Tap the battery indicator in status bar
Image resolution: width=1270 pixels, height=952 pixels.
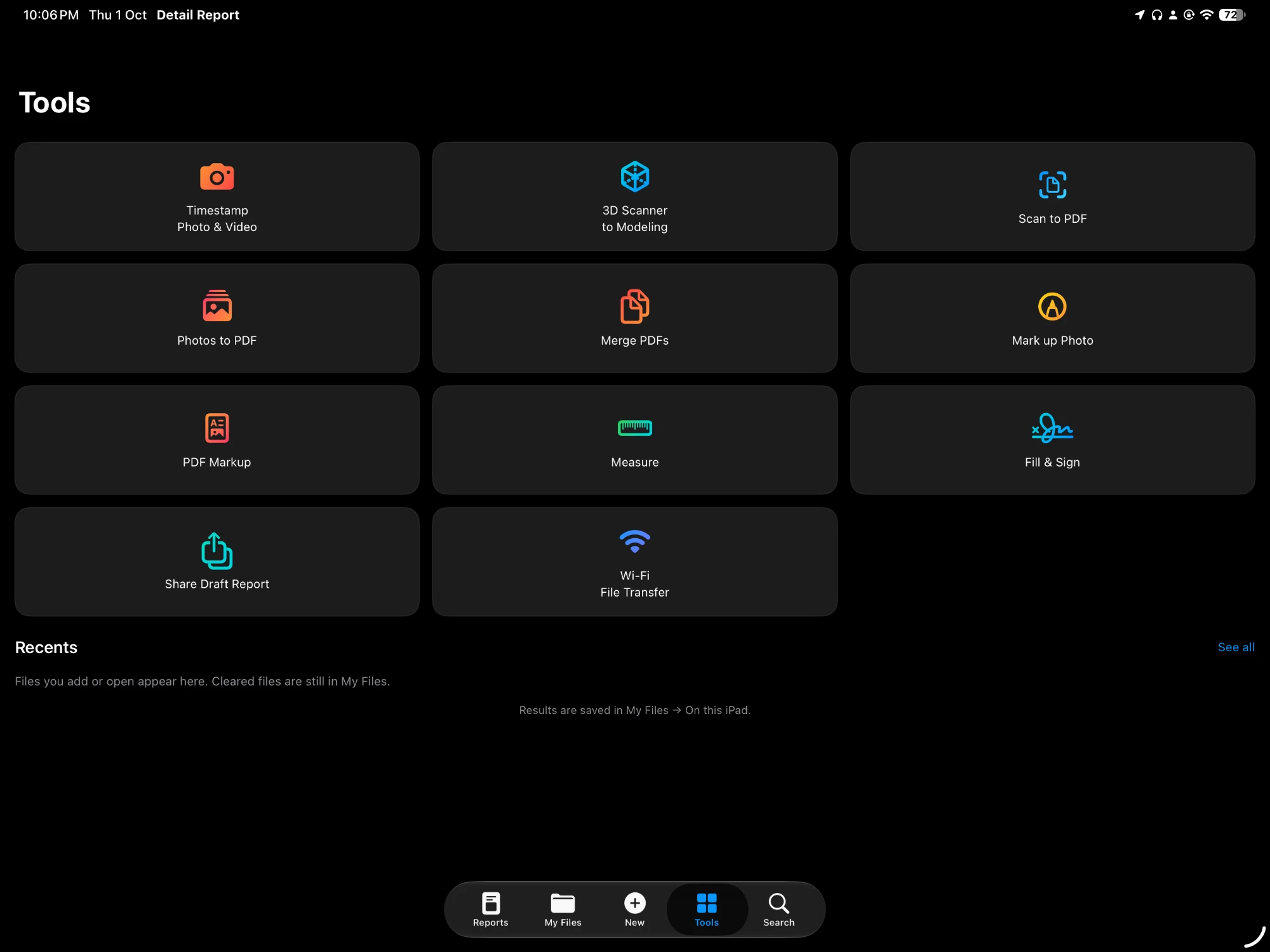coord(1232,15)
